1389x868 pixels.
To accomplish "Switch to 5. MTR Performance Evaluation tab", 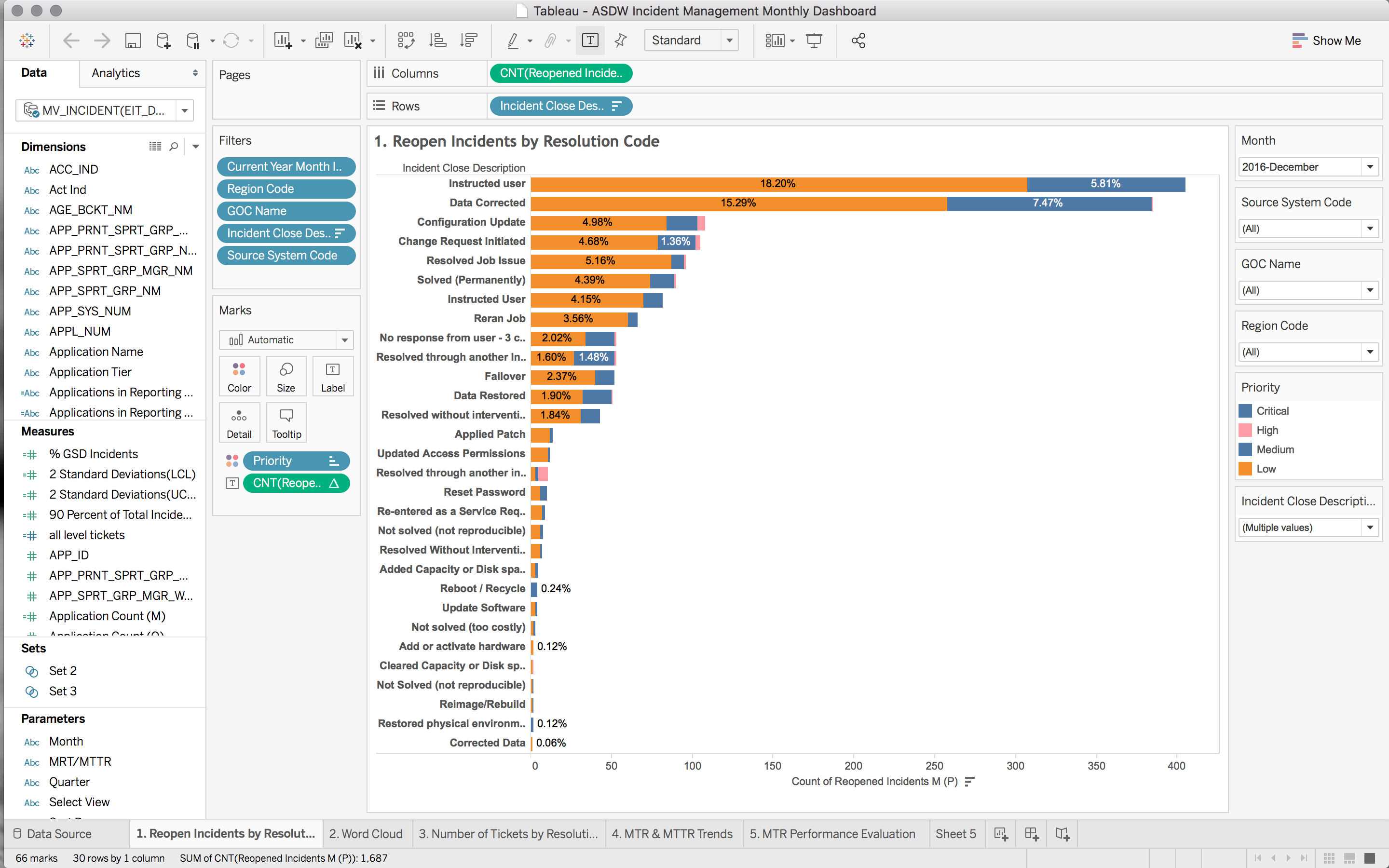I will point(832,834).
